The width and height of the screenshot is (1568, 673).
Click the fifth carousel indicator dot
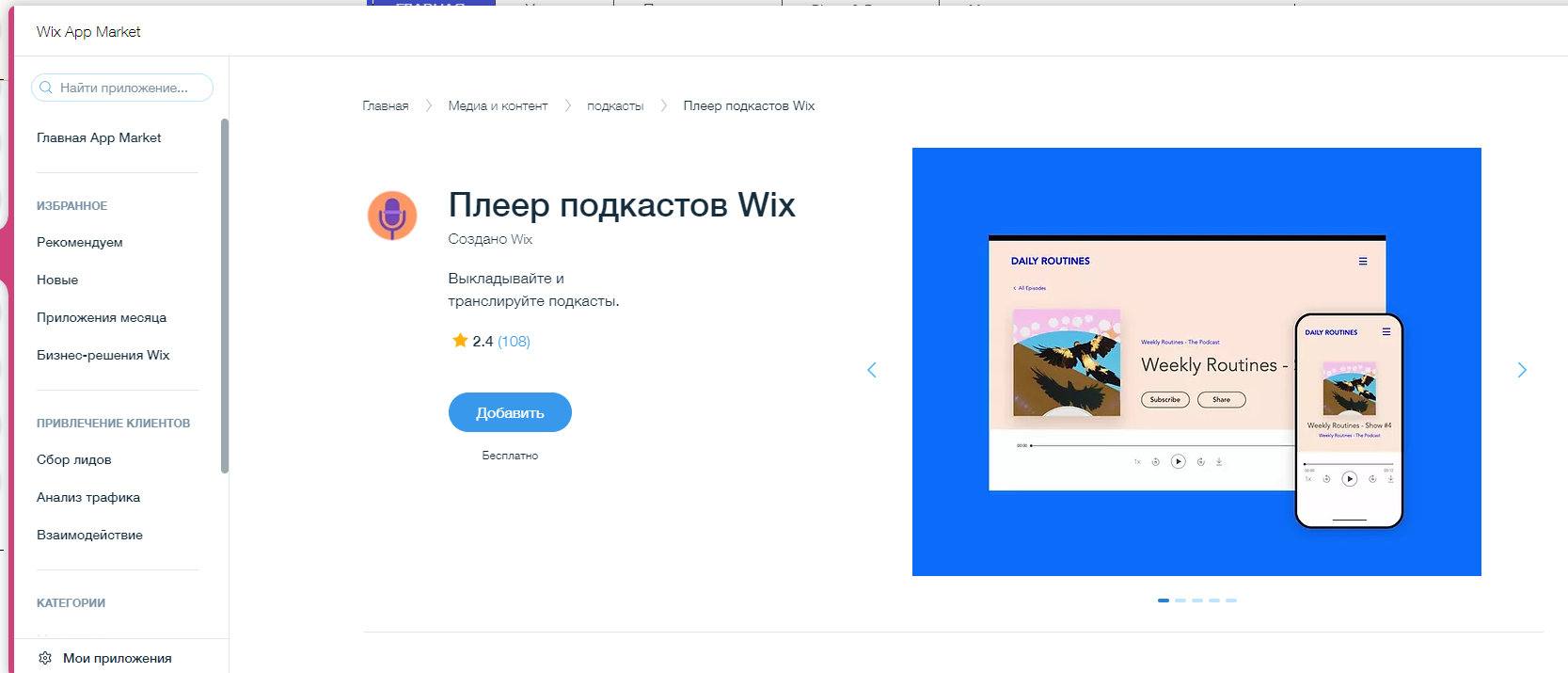pyautogui.click(x=1231, y=600)
